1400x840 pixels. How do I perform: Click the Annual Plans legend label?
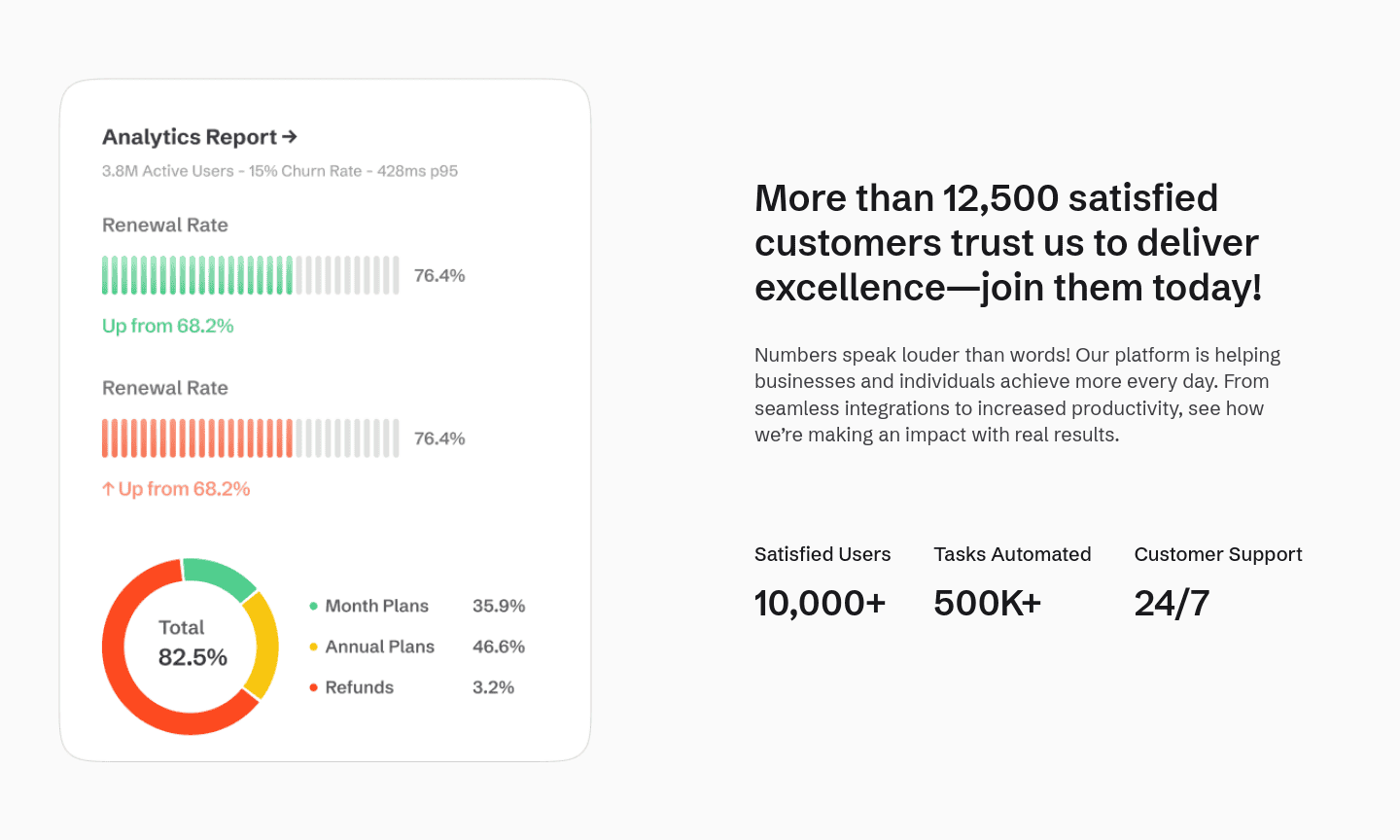point(379,647)
